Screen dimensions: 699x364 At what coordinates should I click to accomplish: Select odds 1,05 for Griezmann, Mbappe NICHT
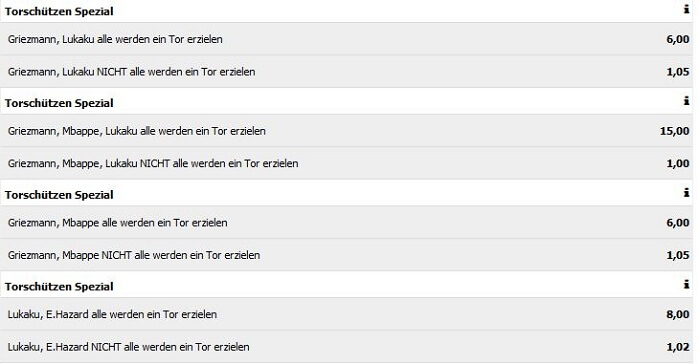(678, 255)
